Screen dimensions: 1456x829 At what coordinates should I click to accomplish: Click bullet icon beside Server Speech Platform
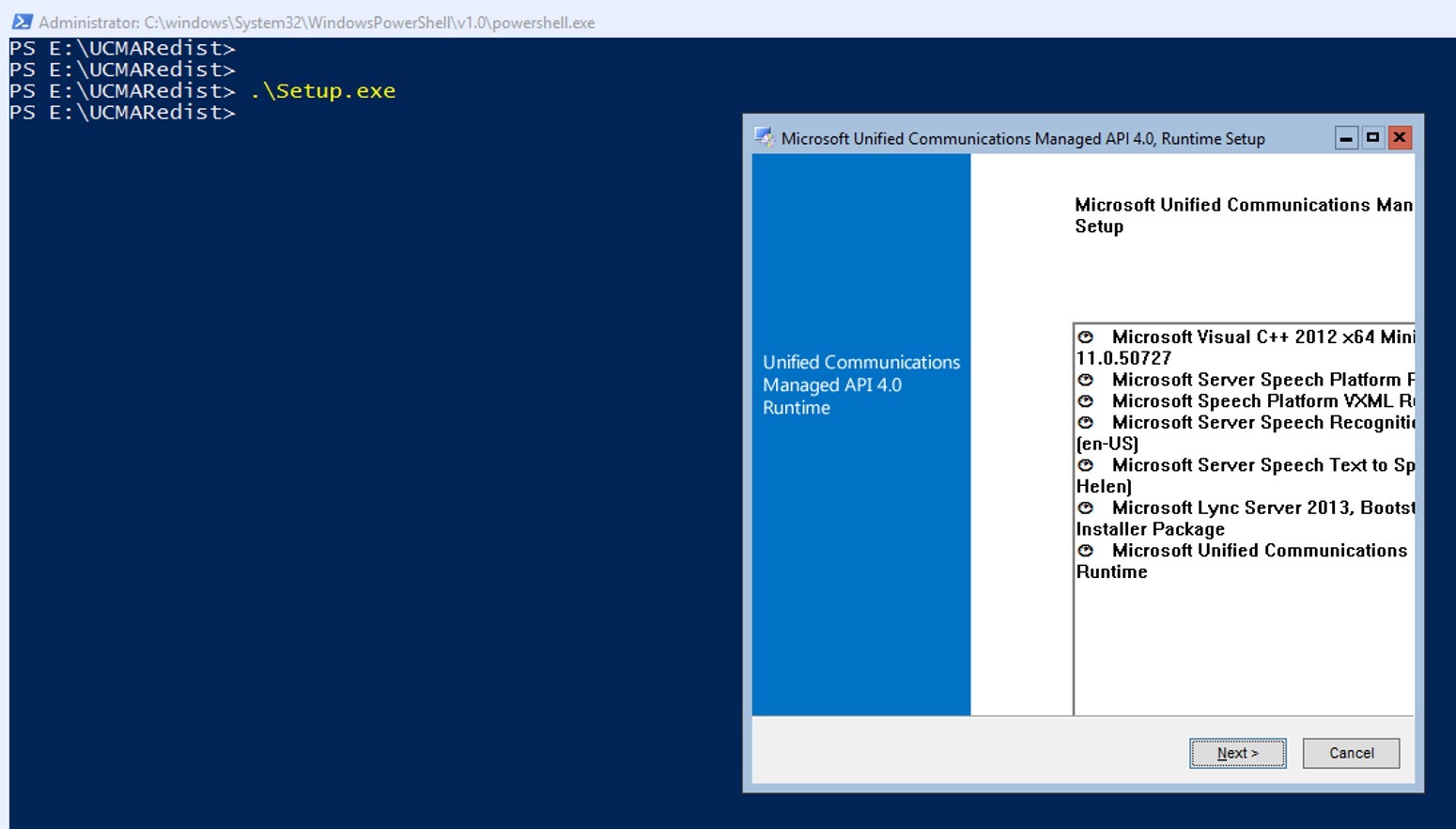pyautogui.click(x=1086, y=380)
